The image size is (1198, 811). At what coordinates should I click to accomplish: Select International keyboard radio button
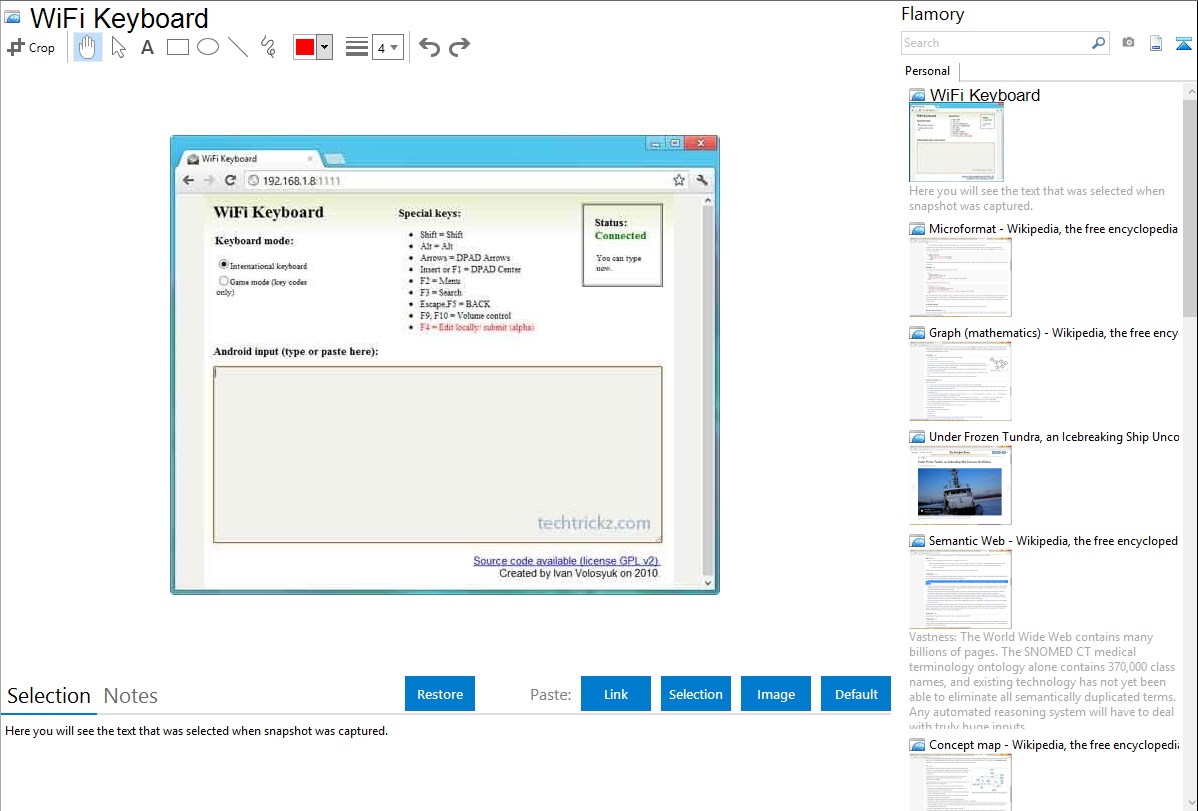tap(224, 264)
